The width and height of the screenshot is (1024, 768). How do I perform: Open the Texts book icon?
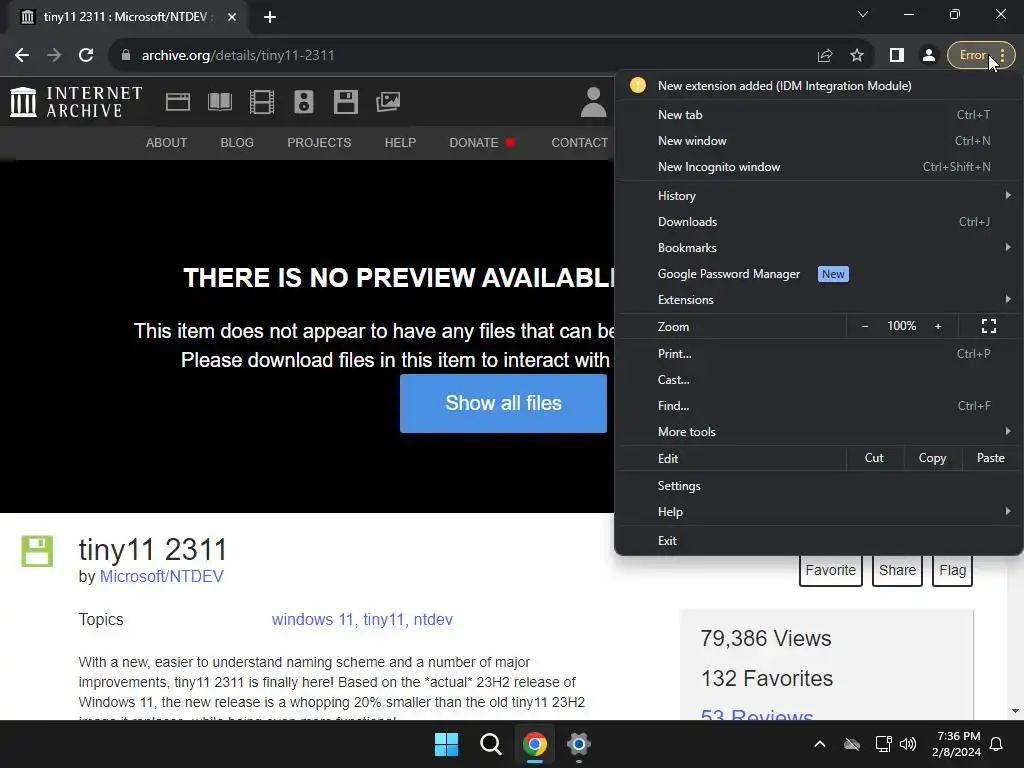click(219, 102)
